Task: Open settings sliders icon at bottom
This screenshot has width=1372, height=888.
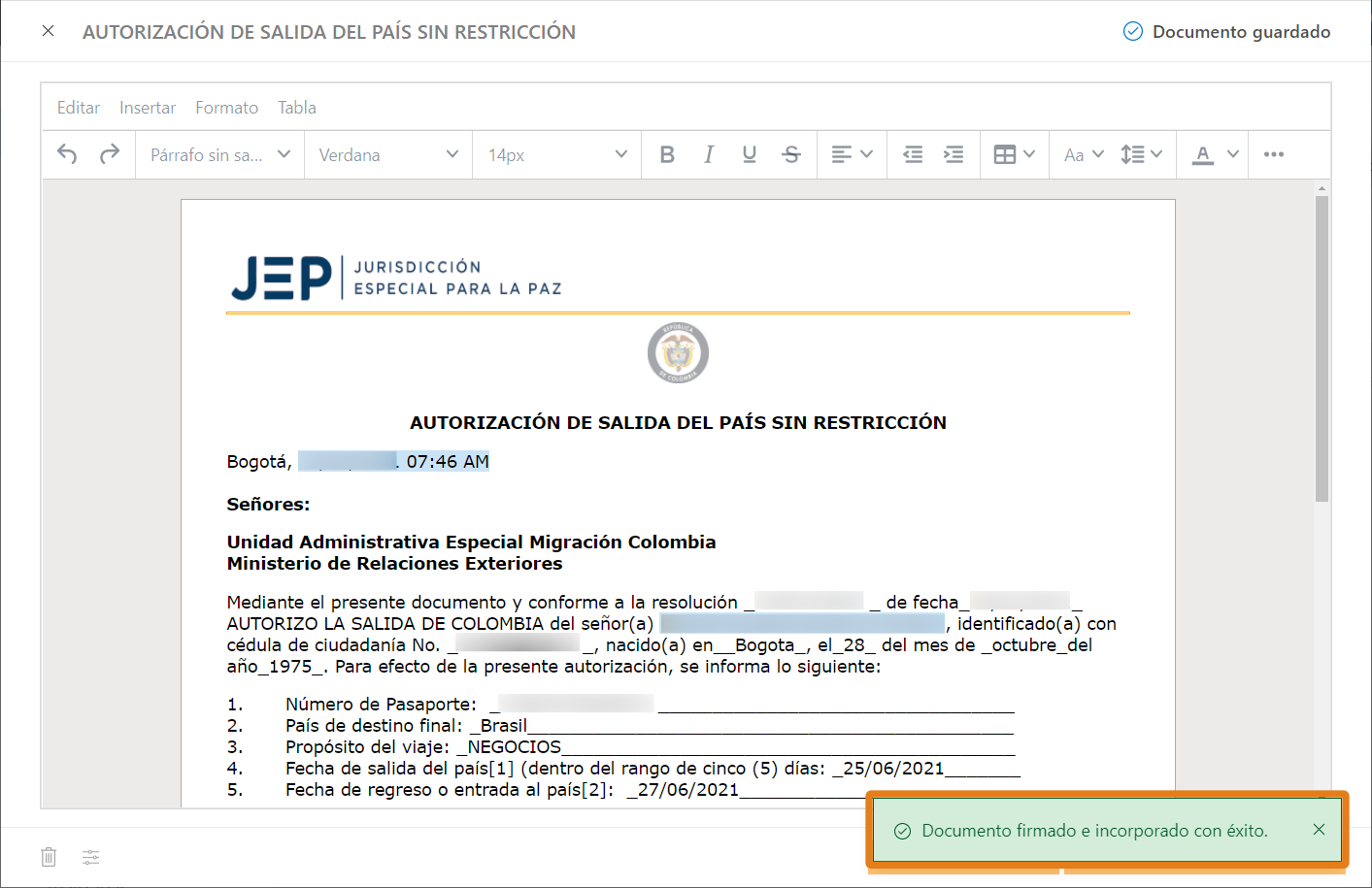Action: 90,857
